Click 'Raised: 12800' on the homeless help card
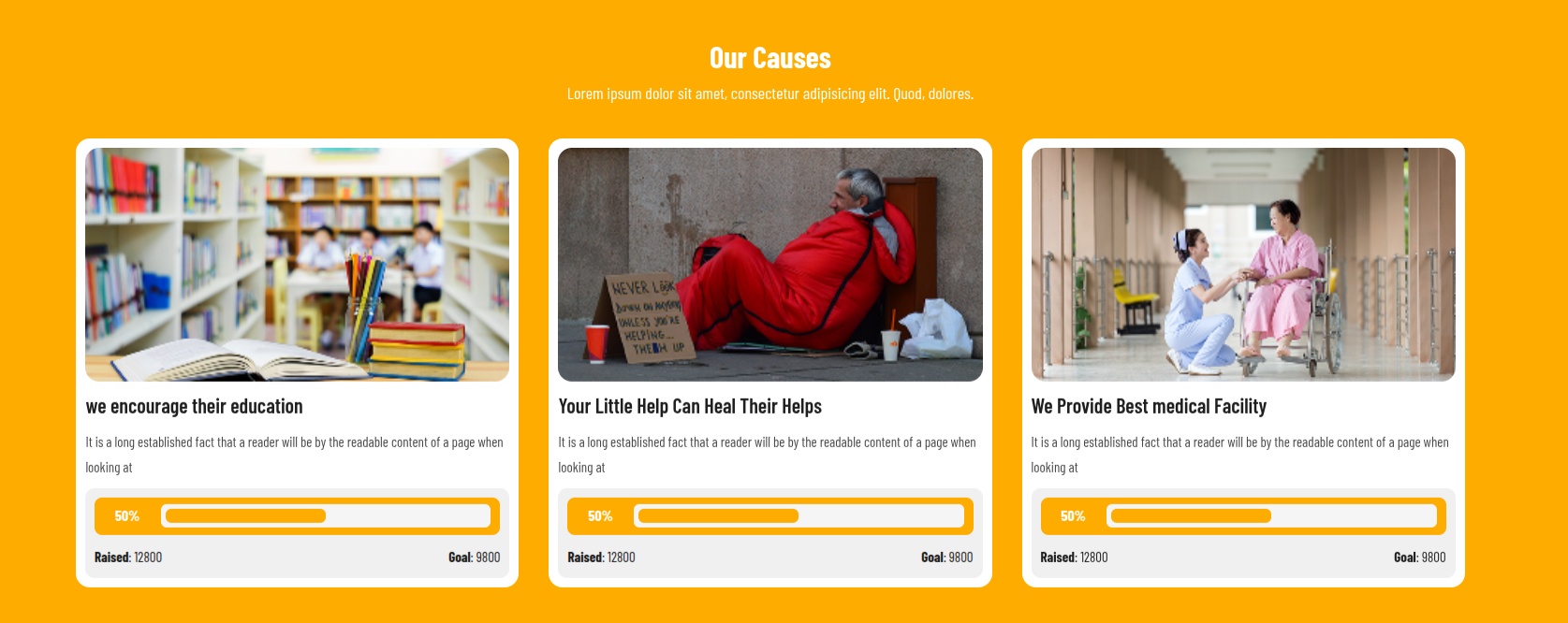 tap(601, 558)
